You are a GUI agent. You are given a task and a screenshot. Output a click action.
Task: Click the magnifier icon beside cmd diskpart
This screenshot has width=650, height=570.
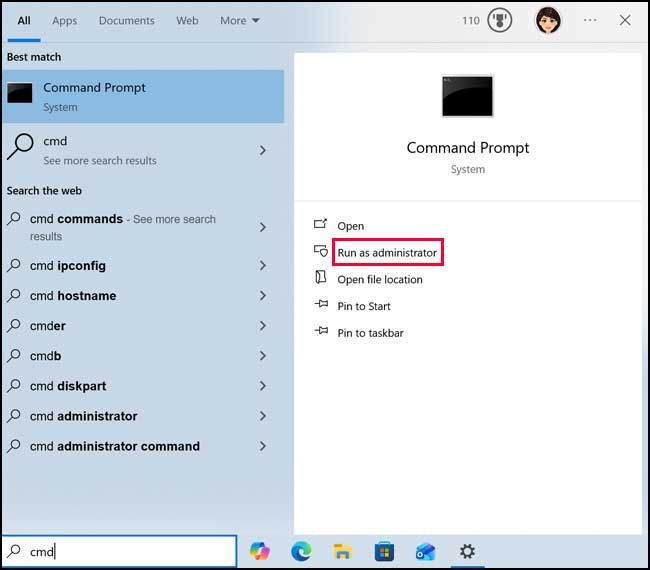(14, 386)
